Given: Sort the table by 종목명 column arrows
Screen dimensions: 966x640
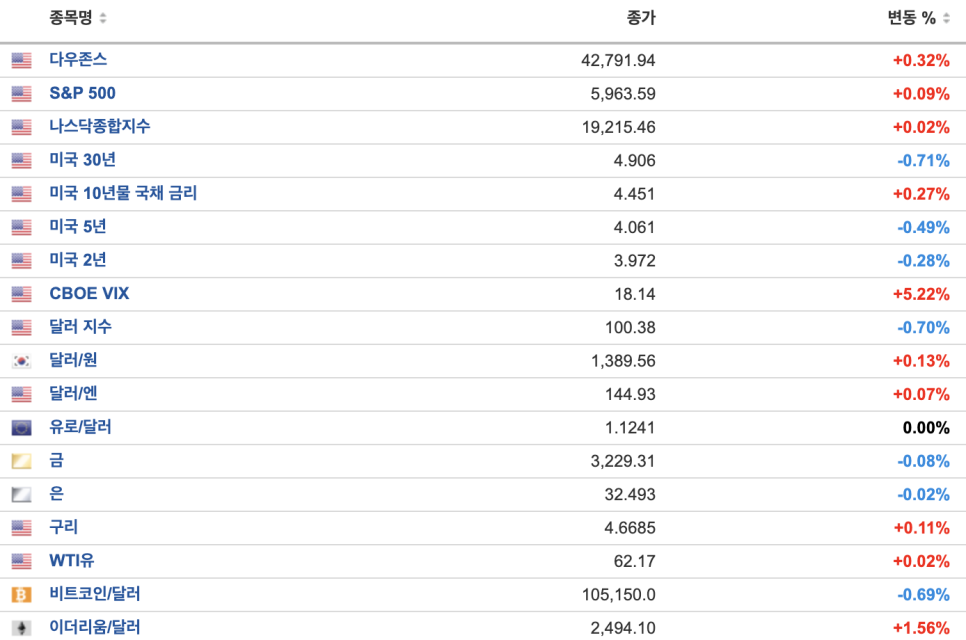Looking at the screenshot, I should (103, 18).
